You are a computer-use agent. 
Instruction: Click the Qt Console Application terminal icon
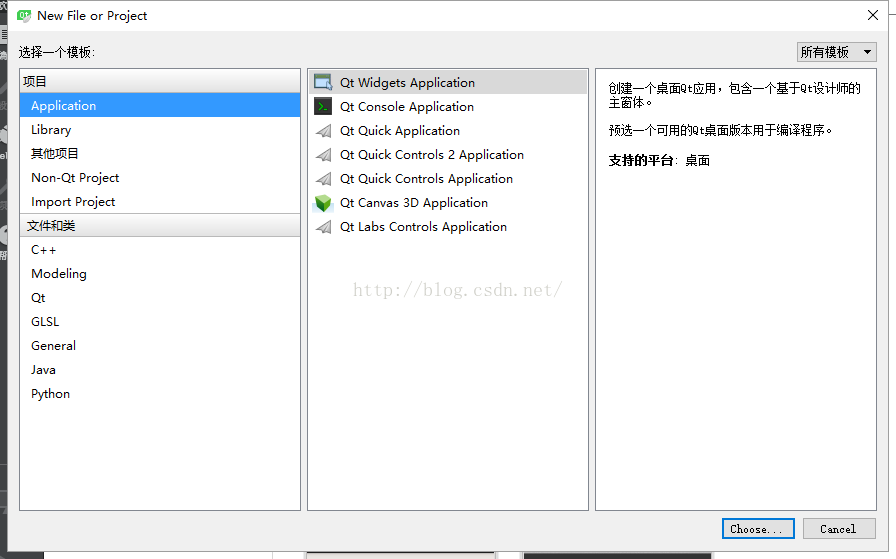pos(323,106)
